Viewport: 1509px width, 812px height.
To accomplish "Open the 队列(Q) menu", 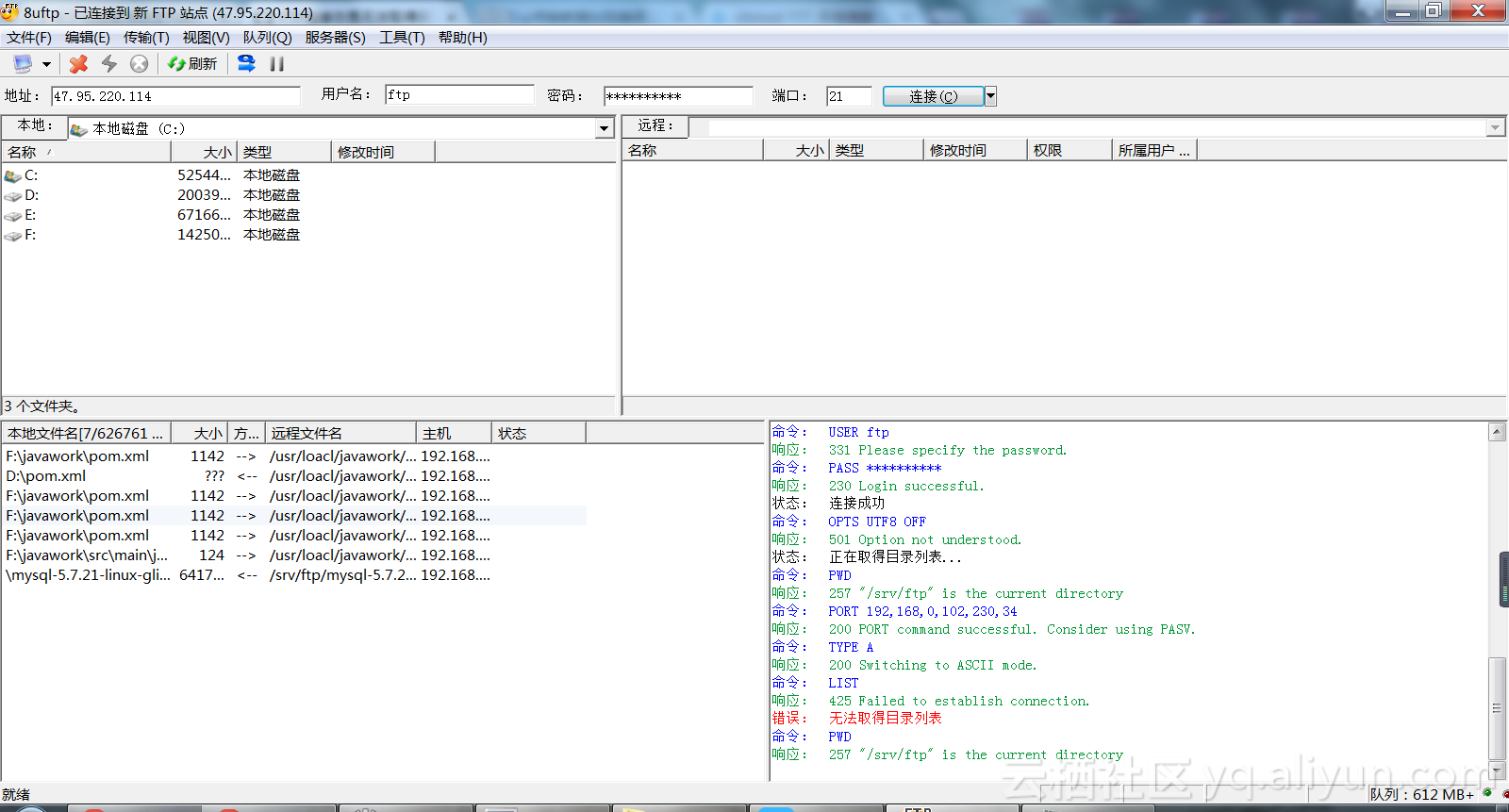I will (267, 38).
